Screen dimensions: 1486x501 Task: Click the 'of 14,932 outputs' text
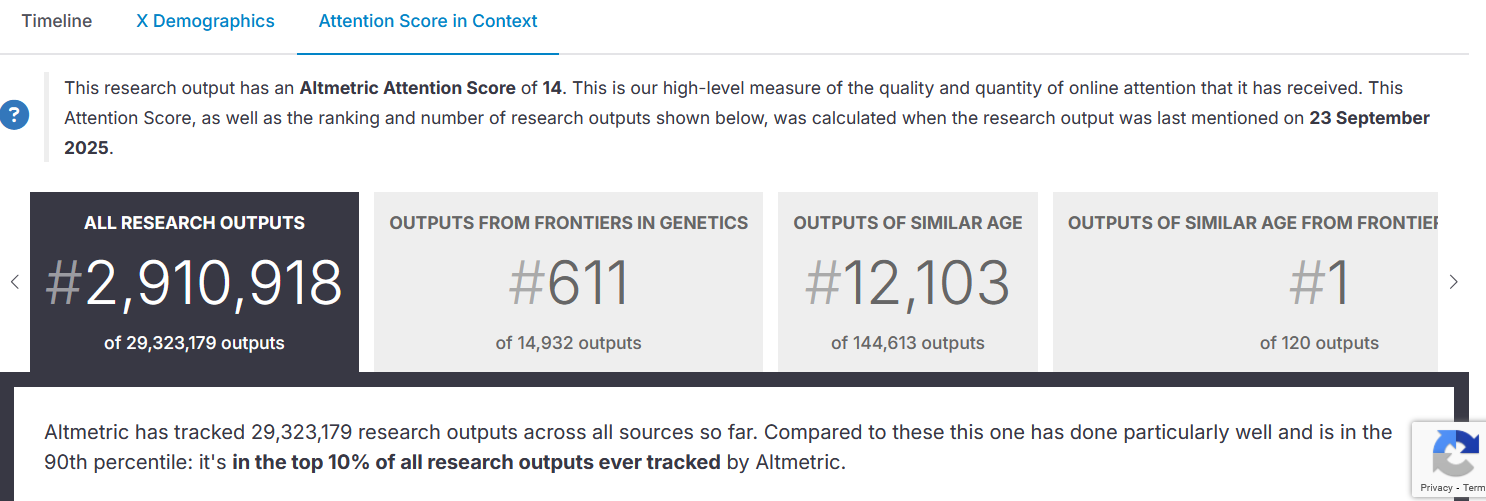tap(568, 343)
